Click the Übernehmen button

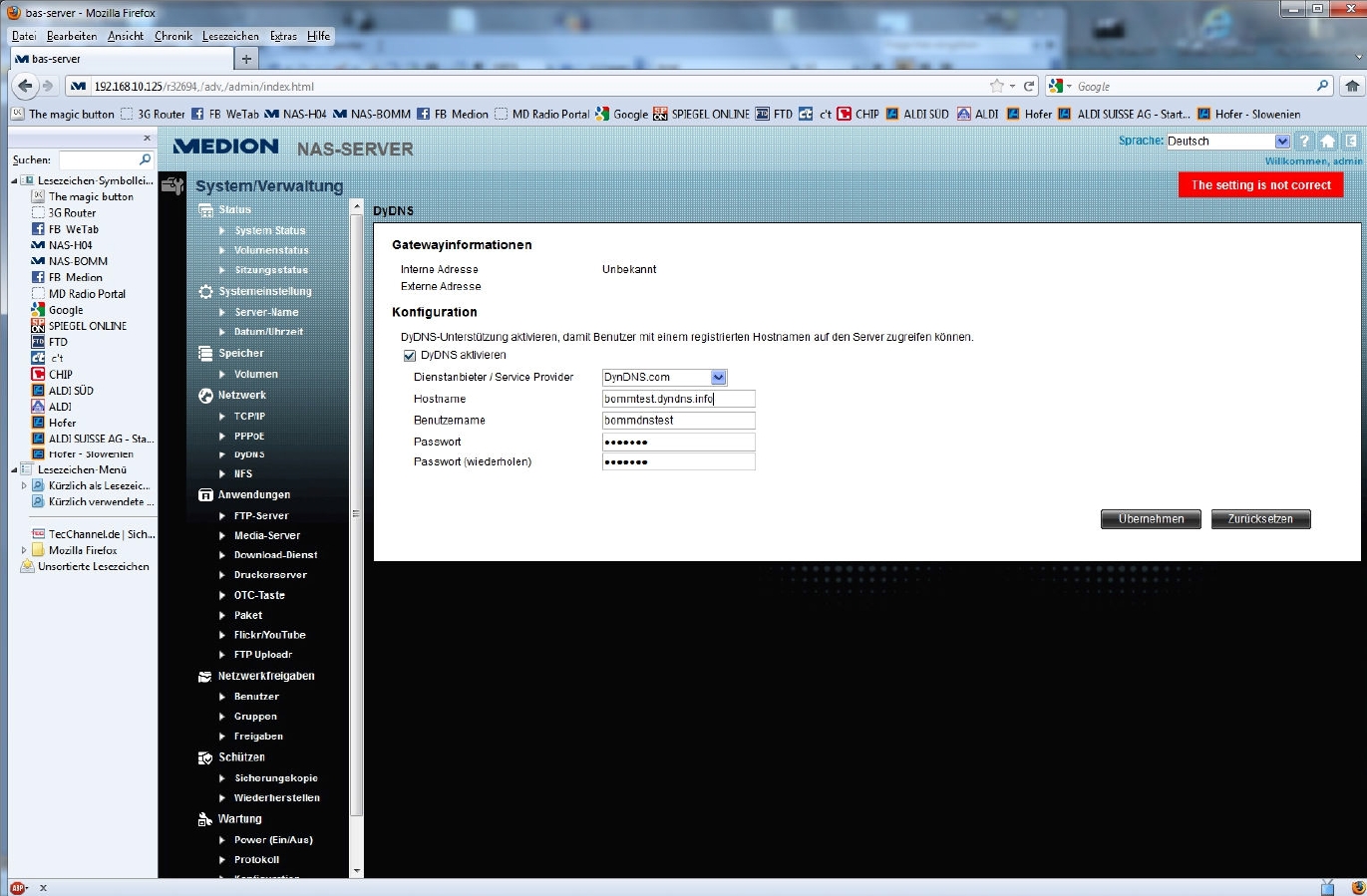pos(1150,518)
